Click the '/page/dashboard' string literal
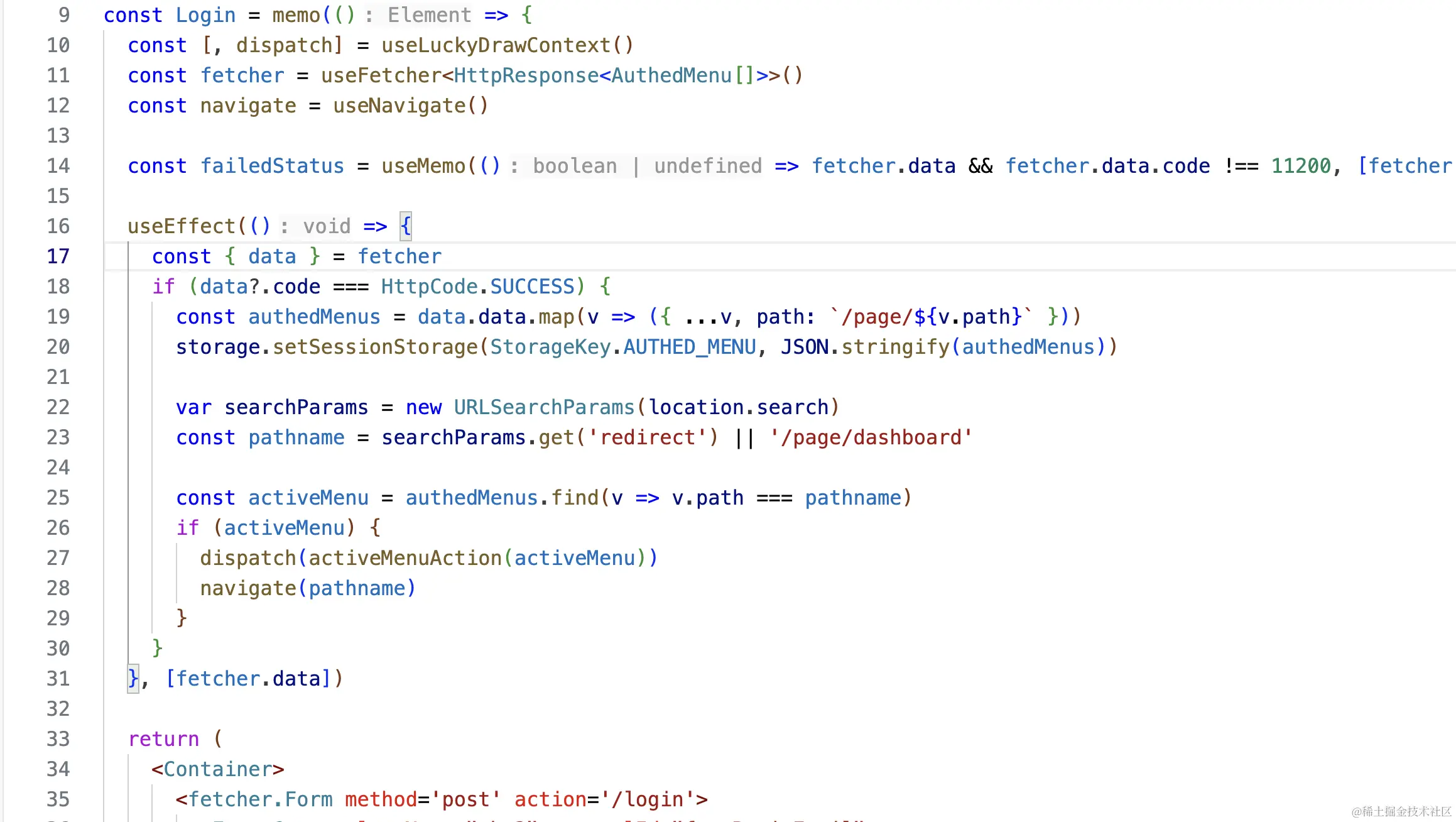 tap(871, 437)
